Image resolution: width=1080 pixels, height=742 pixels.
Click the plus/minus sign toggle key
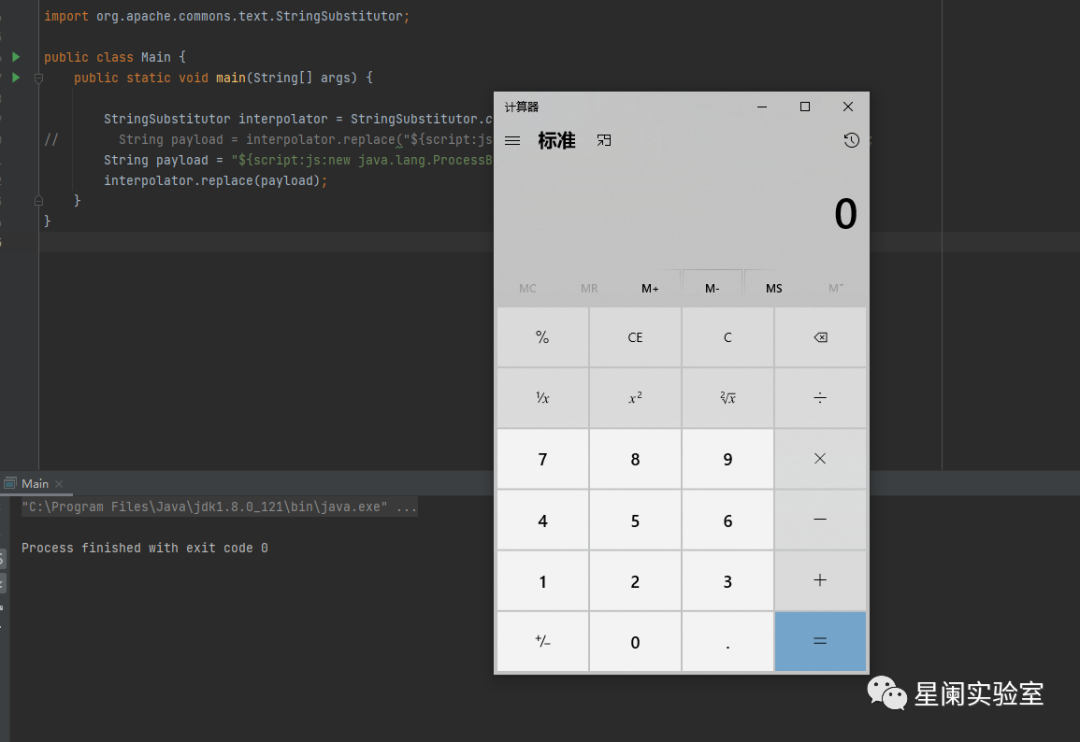pyautogui.click(x=543, y=641)
